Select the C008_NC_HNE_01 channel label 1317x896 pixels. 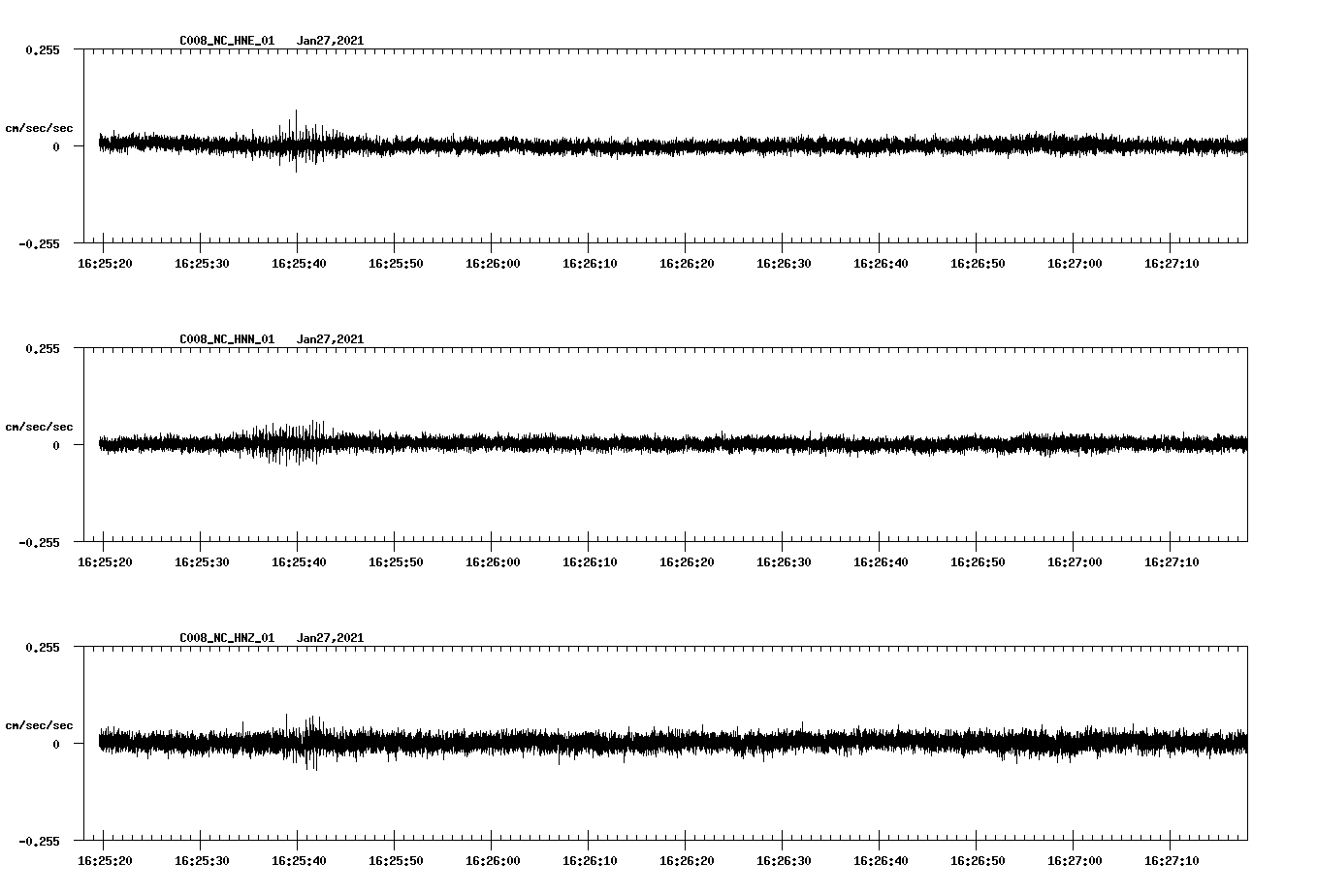[226, 41]
